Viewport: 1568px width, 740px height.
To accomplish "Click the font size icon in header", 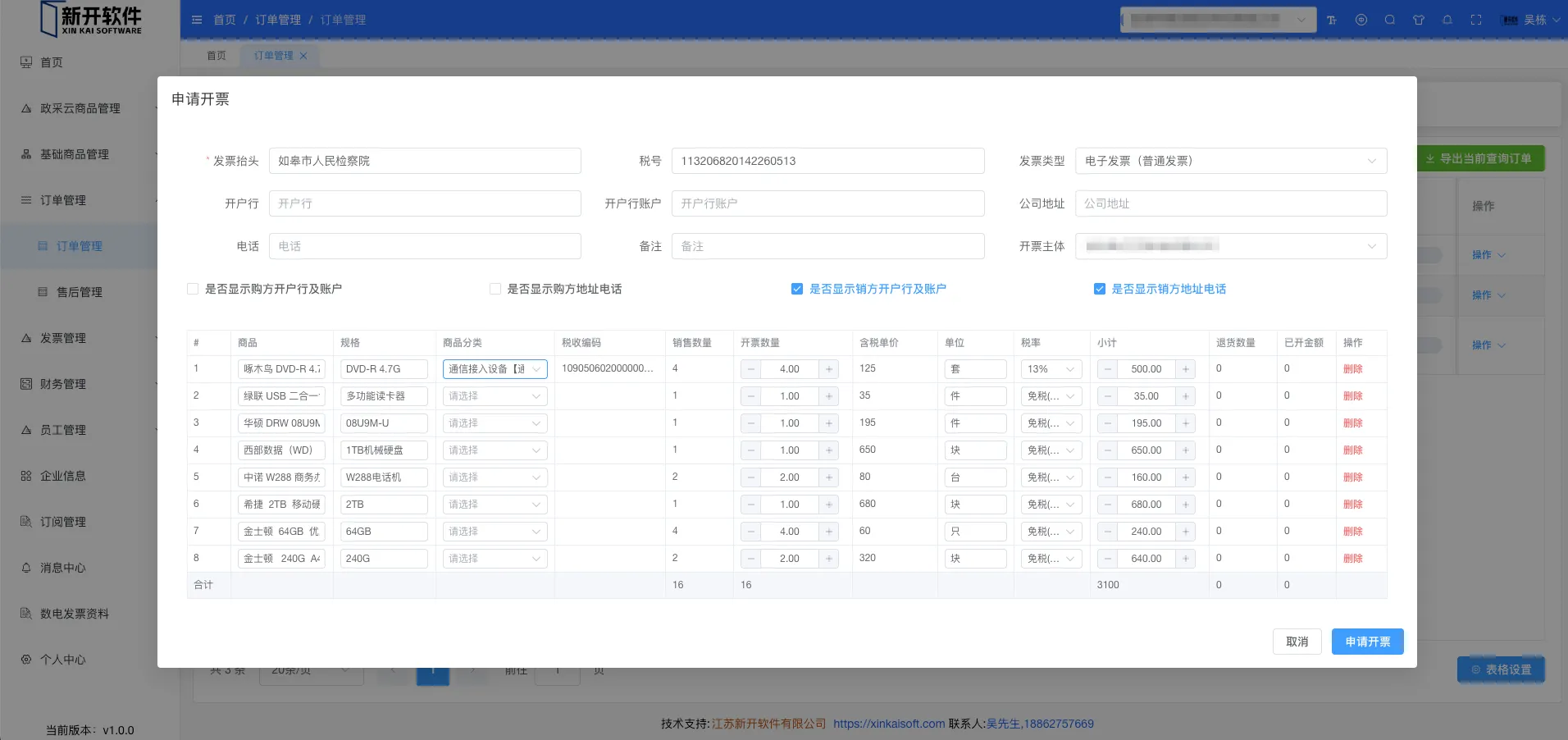I will 1332,20.
